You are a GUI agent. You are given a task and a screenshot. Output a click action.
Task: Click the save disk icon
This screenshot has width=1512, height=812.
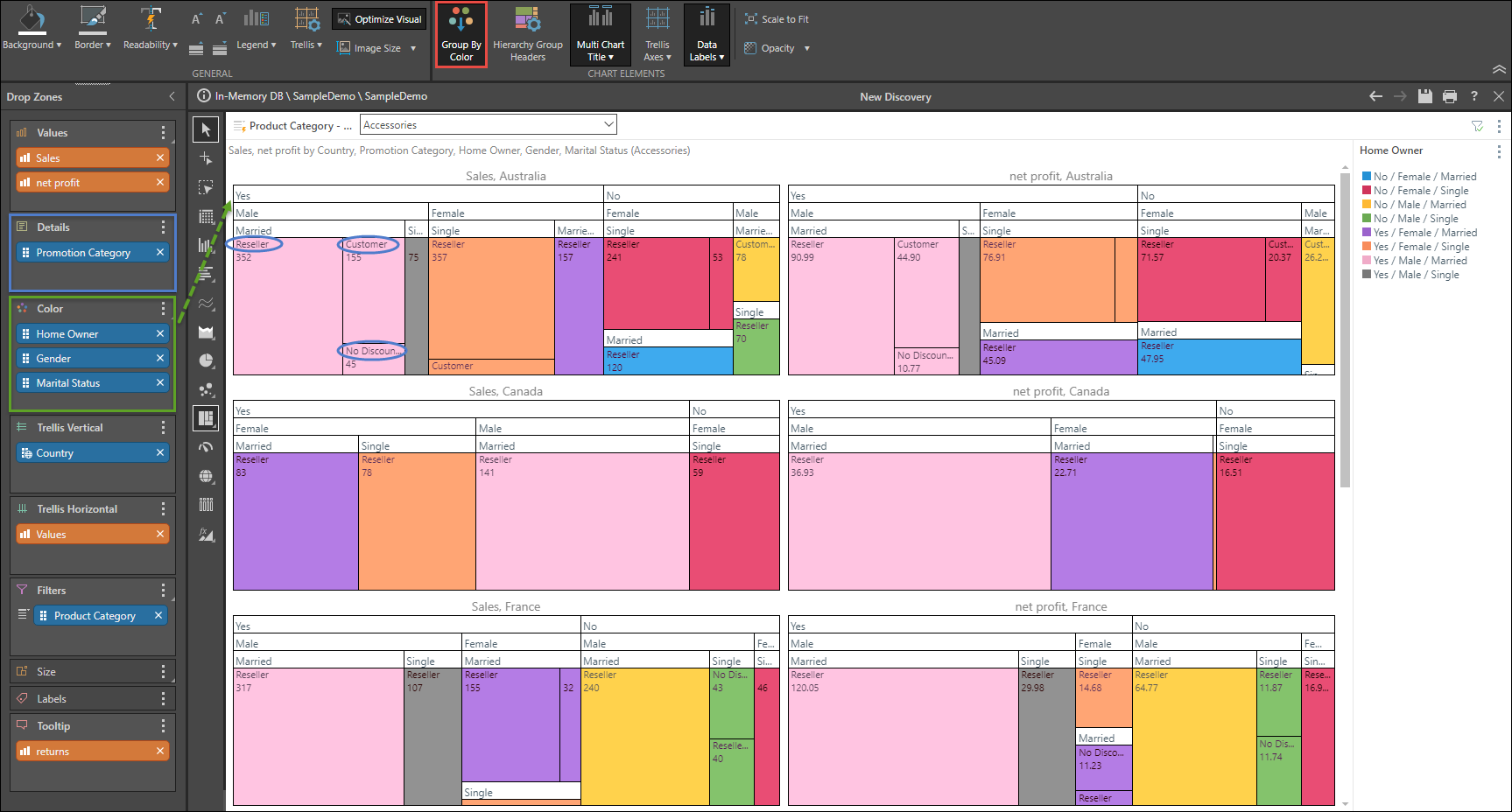pos(1425,96)
